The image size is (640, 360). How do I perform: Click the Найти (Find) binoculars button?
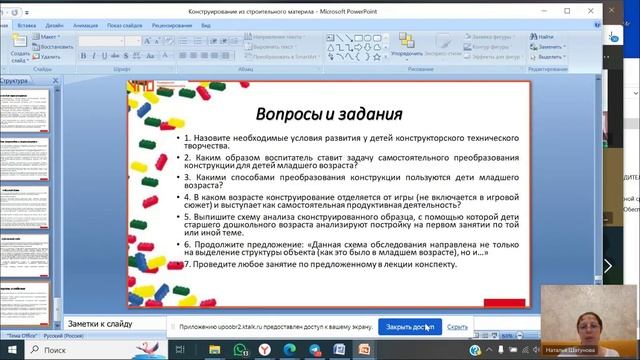[x=542, y=36]
